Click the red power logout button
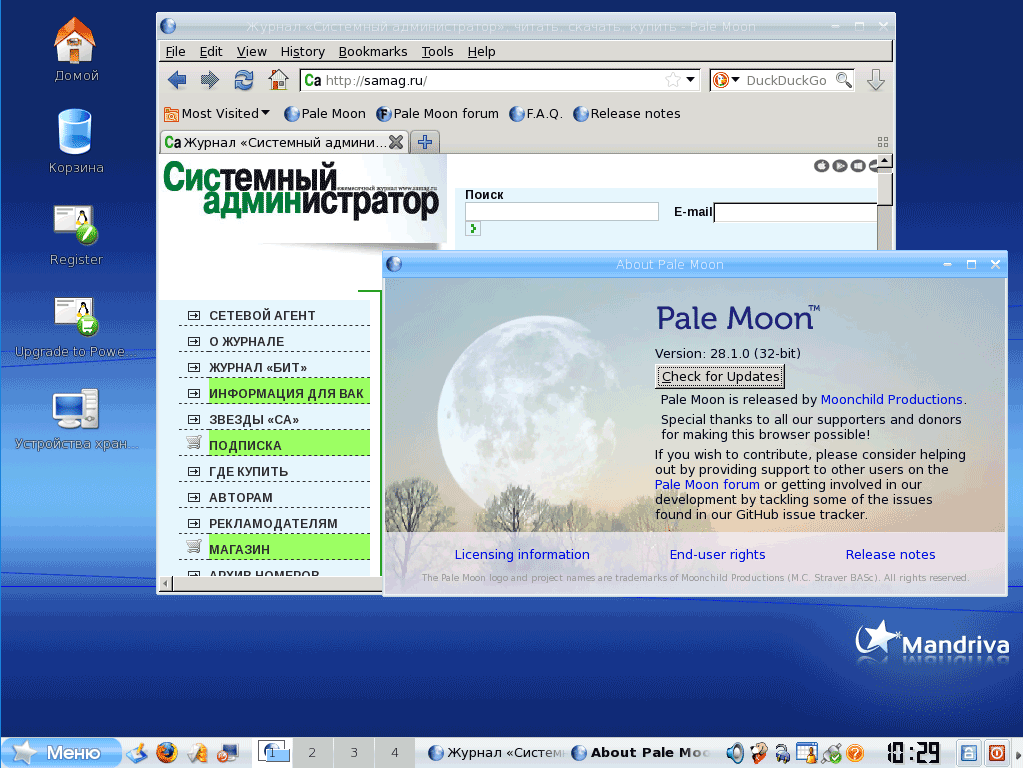Image resolution: width=1023 pixels, height=768 pixels. (x=996, y=753)
